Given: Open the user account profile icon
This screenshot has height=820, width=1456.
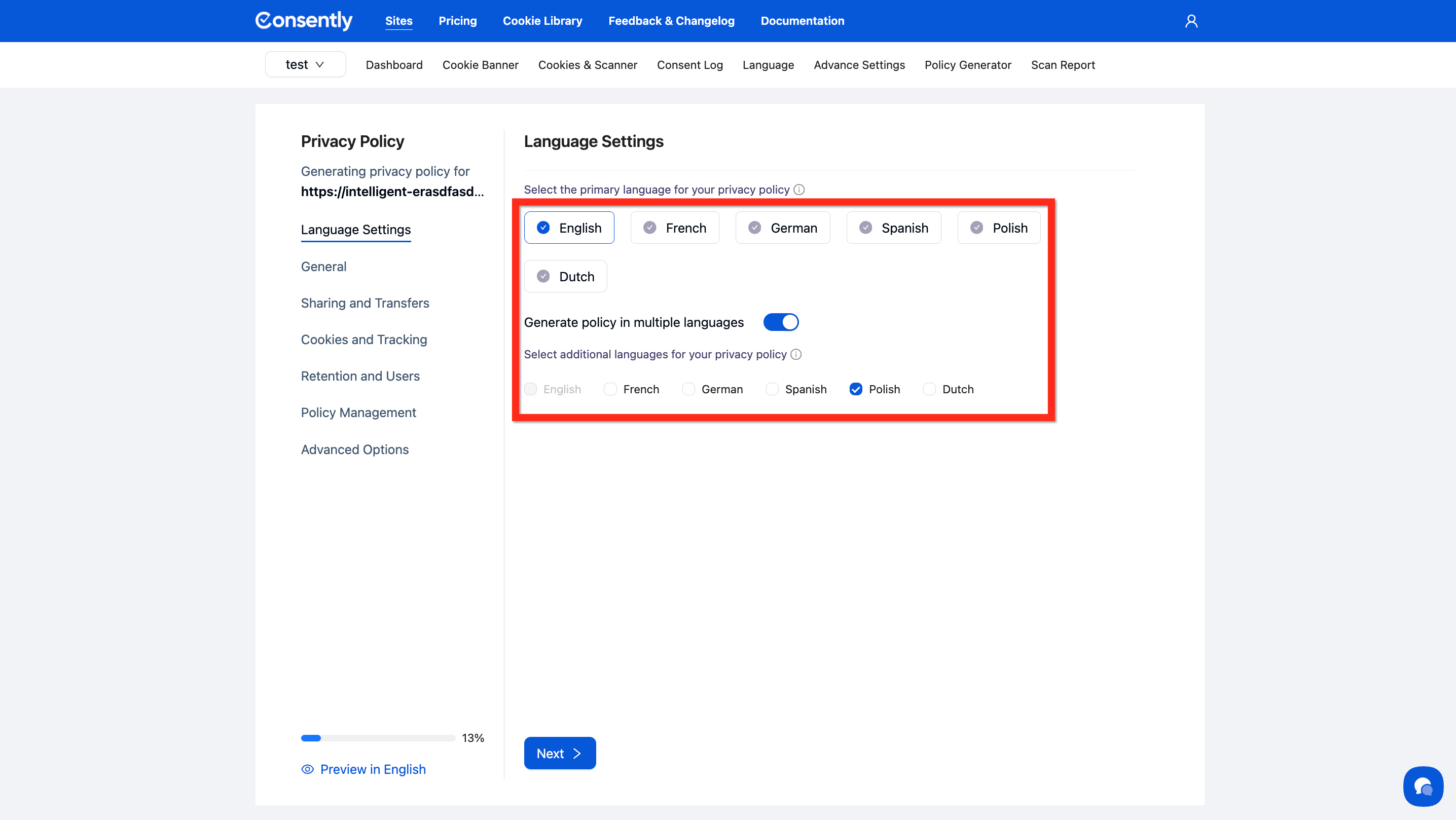Looking at the screenshot, I should tap(1191, 21).
